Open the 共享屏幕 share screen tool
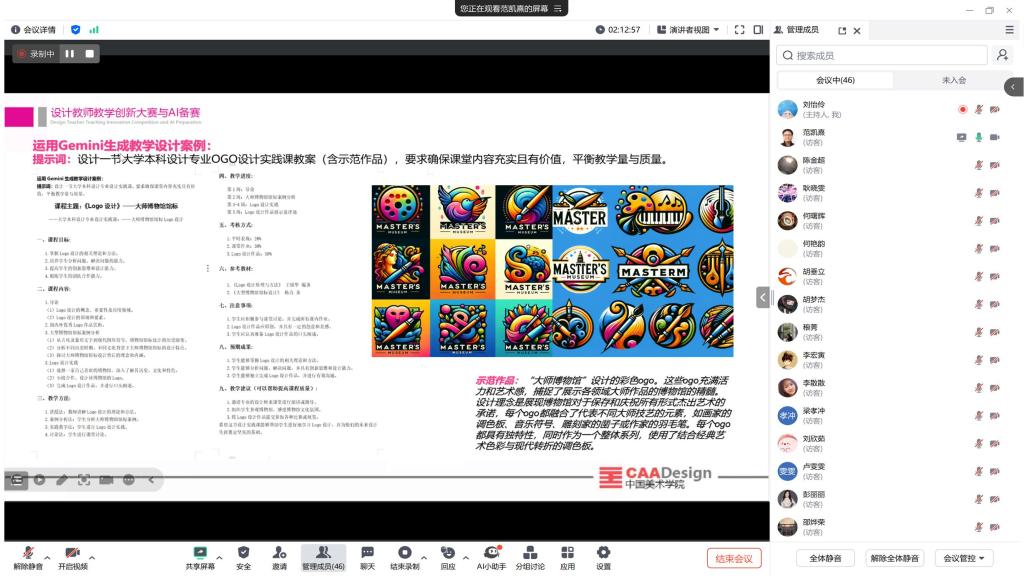This screenshot has height=577, width=1024. 200,556
